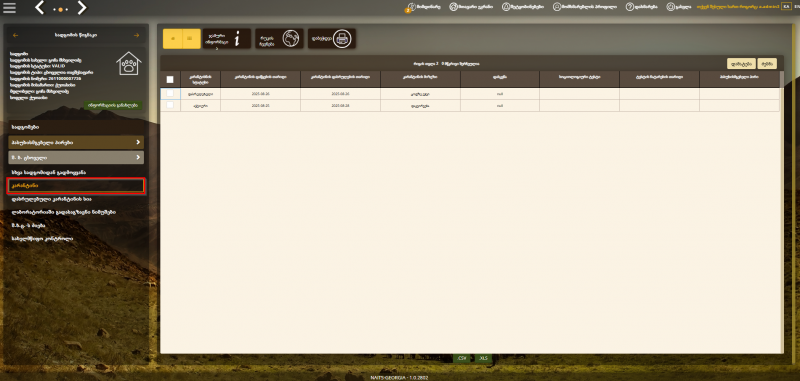Expand the gray sidebar item with chevron
The image size is (800, 381).
(76, 158)
